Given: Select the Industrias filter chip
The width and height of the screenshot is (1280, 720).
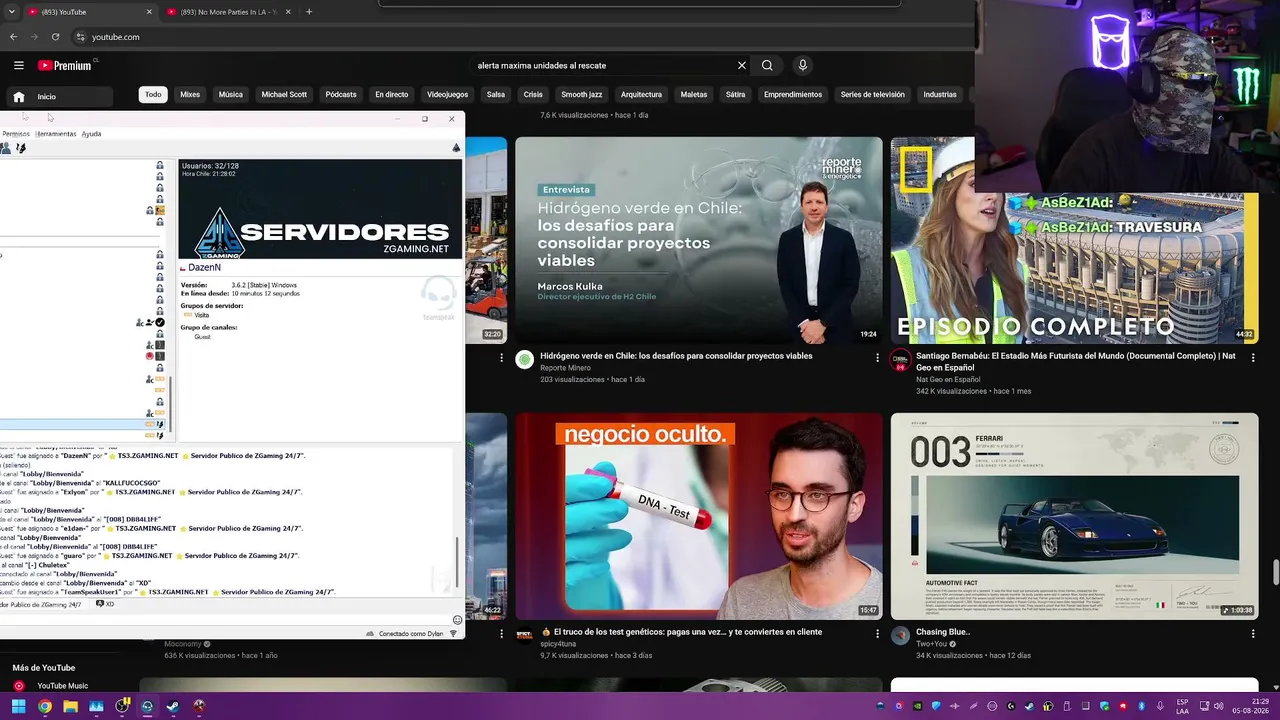Looking at the screenshot, I should point(940,95).
